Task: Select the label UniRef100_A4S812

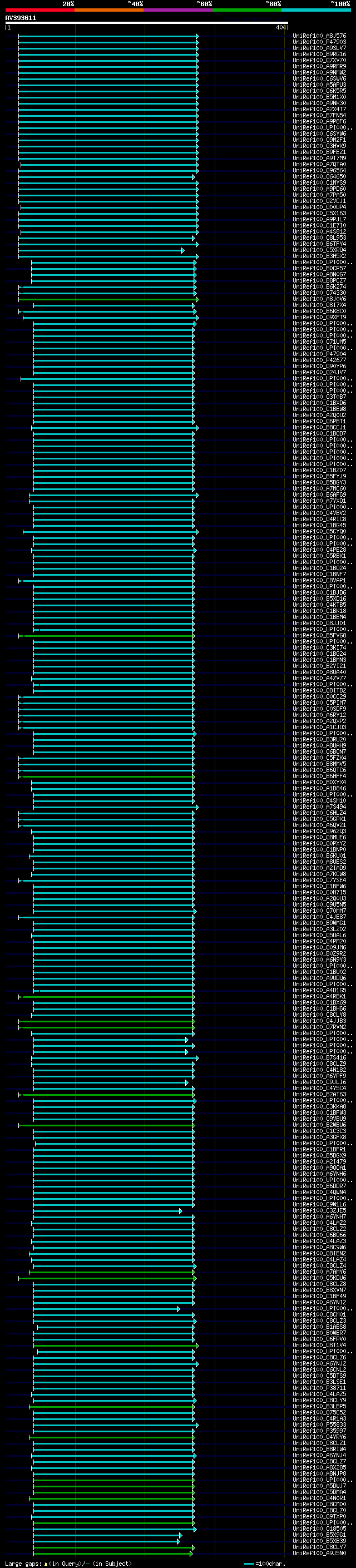Action: [319, 232]
